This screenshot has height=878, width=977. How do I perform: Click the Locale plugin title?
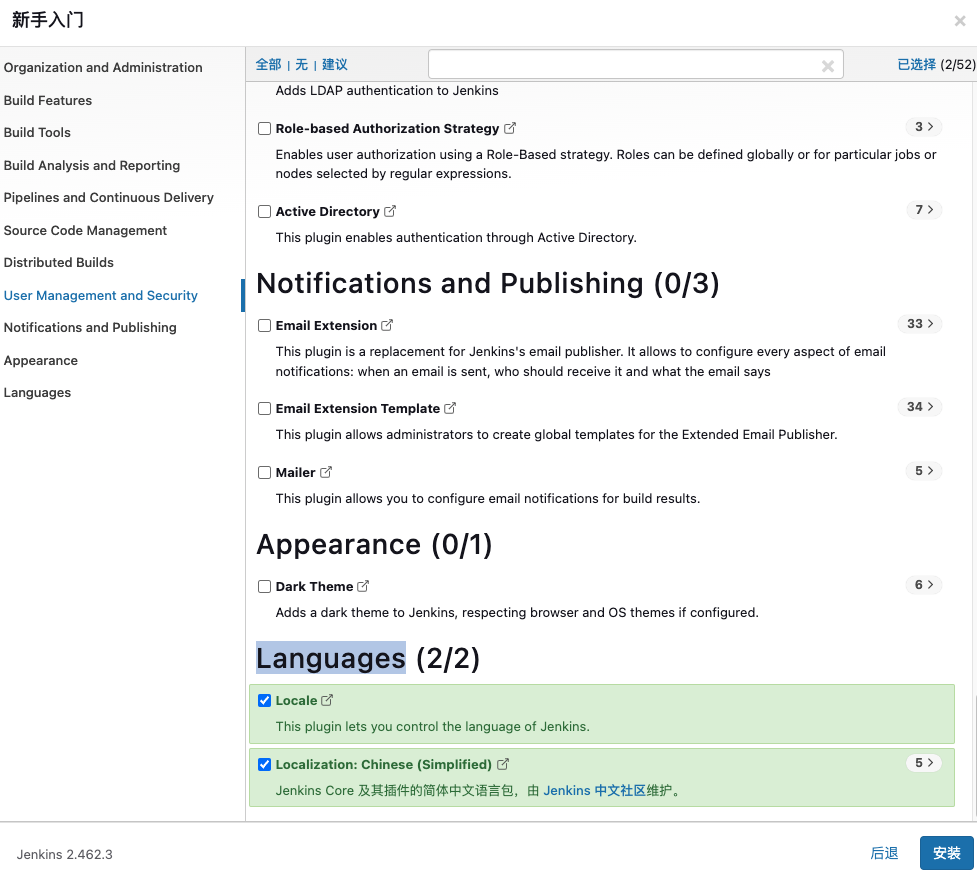click(297, 701)
